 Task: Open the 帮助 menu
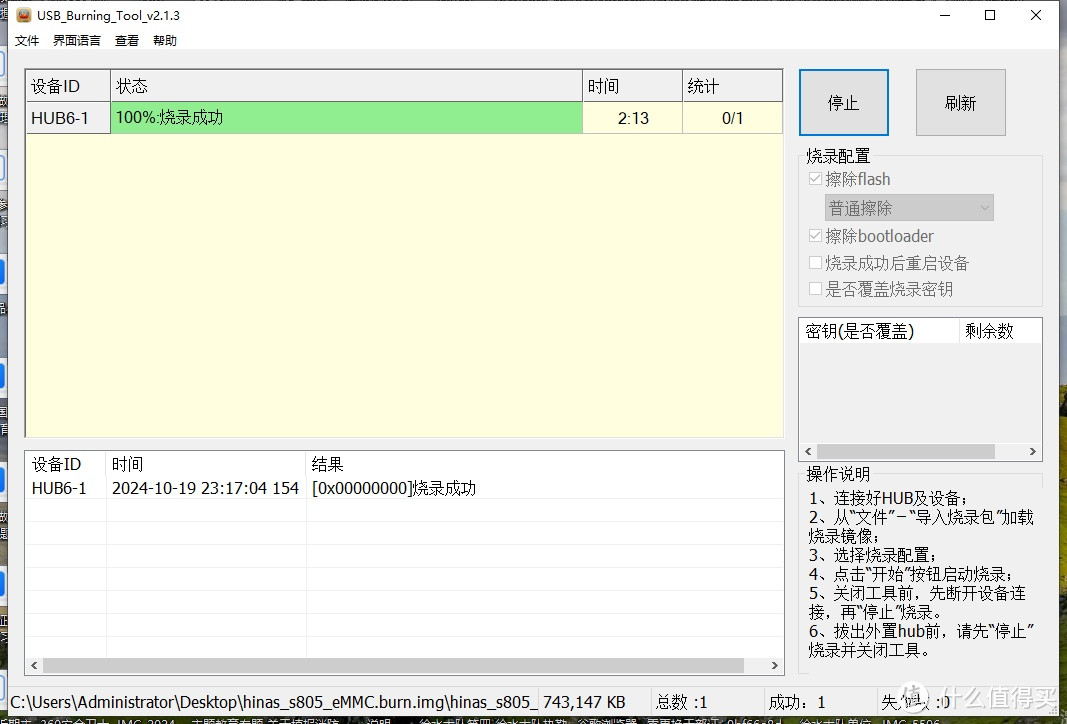[165, 41]
